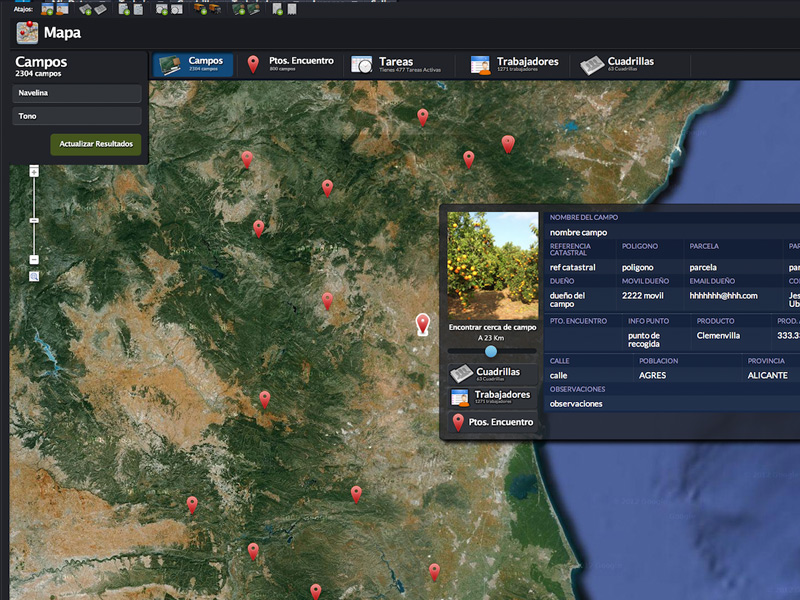Select the top Trabajadores tab
This screenshot has height=600, width=800.
point(515,65)
